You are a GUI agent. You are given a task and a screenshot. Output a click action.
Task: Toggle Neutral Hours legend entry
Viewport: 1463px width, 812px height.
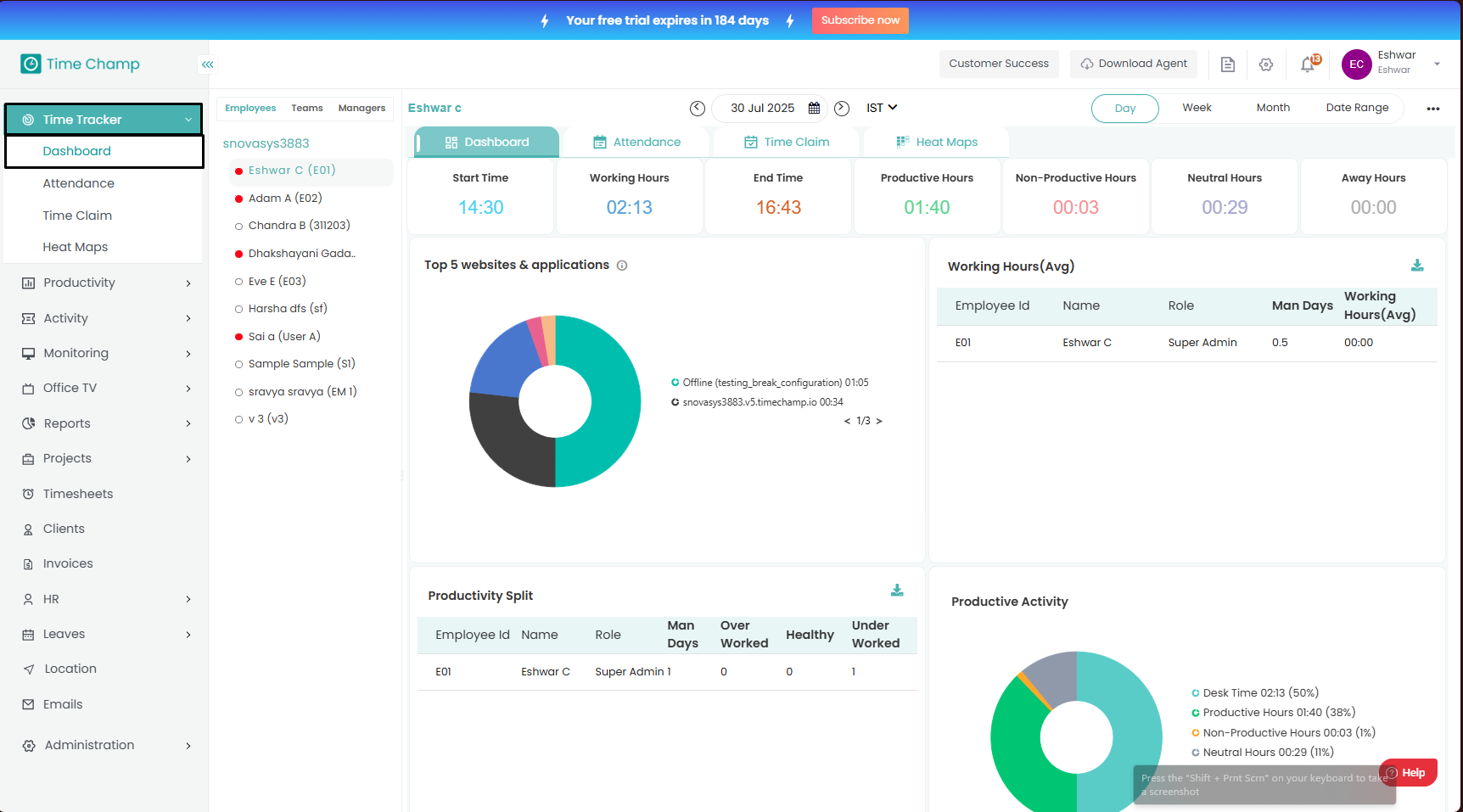(1267, 753)
